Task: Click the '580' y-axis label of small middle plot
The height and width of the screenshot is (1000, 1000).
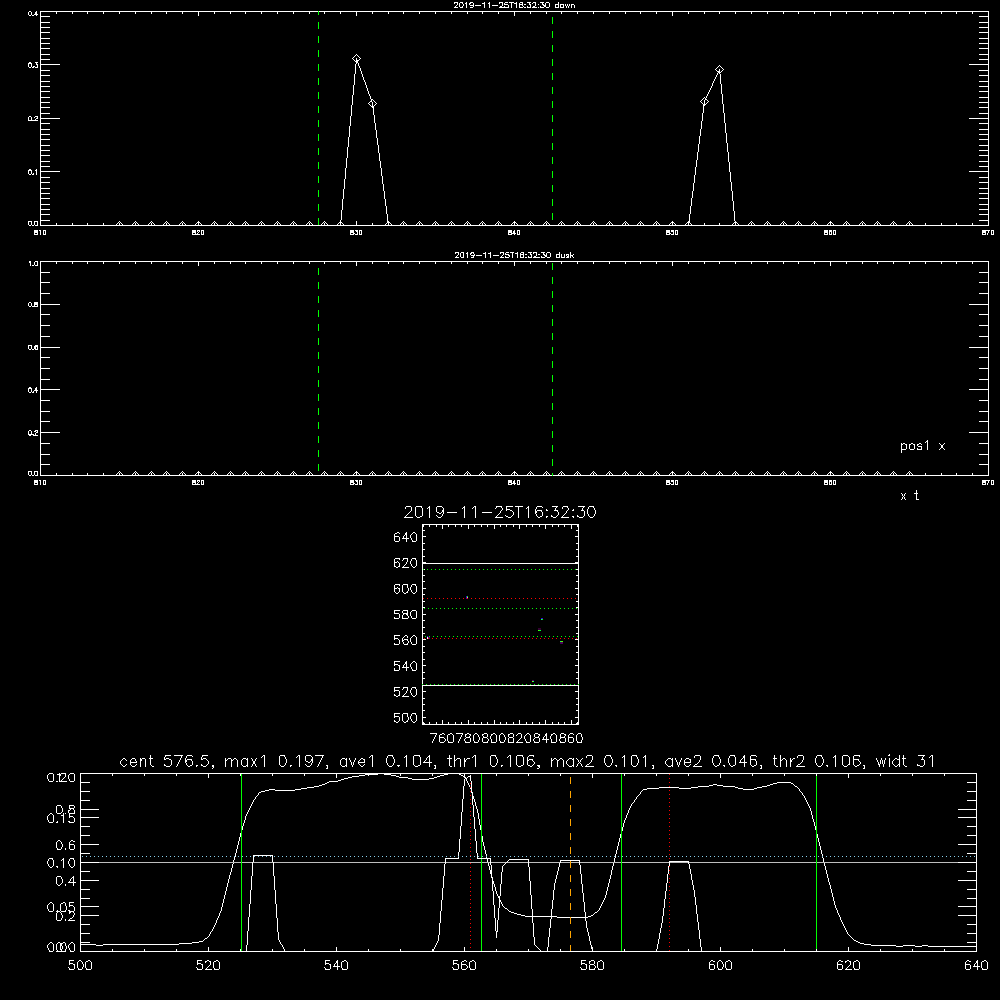Action: (x=406, y=615)
